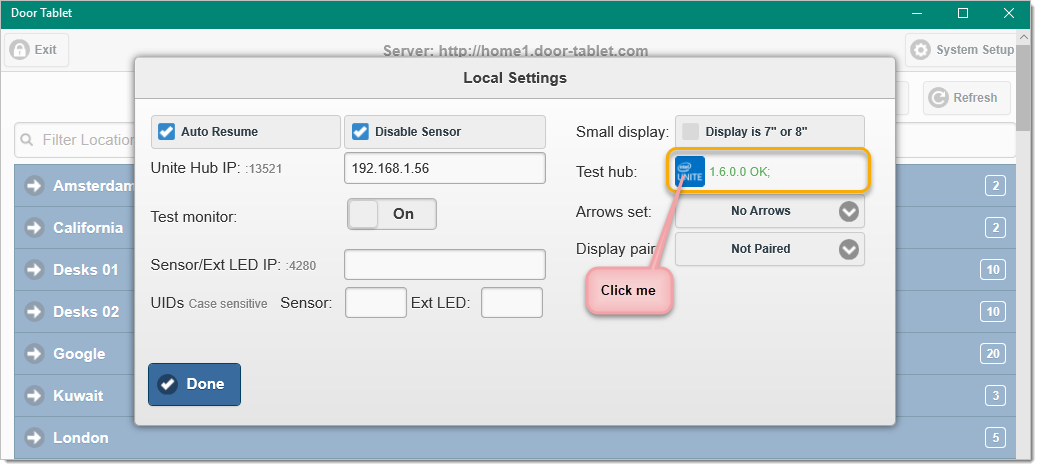
Task: Click the Sensor/Ext LED IP field
Action: [445, 264]
